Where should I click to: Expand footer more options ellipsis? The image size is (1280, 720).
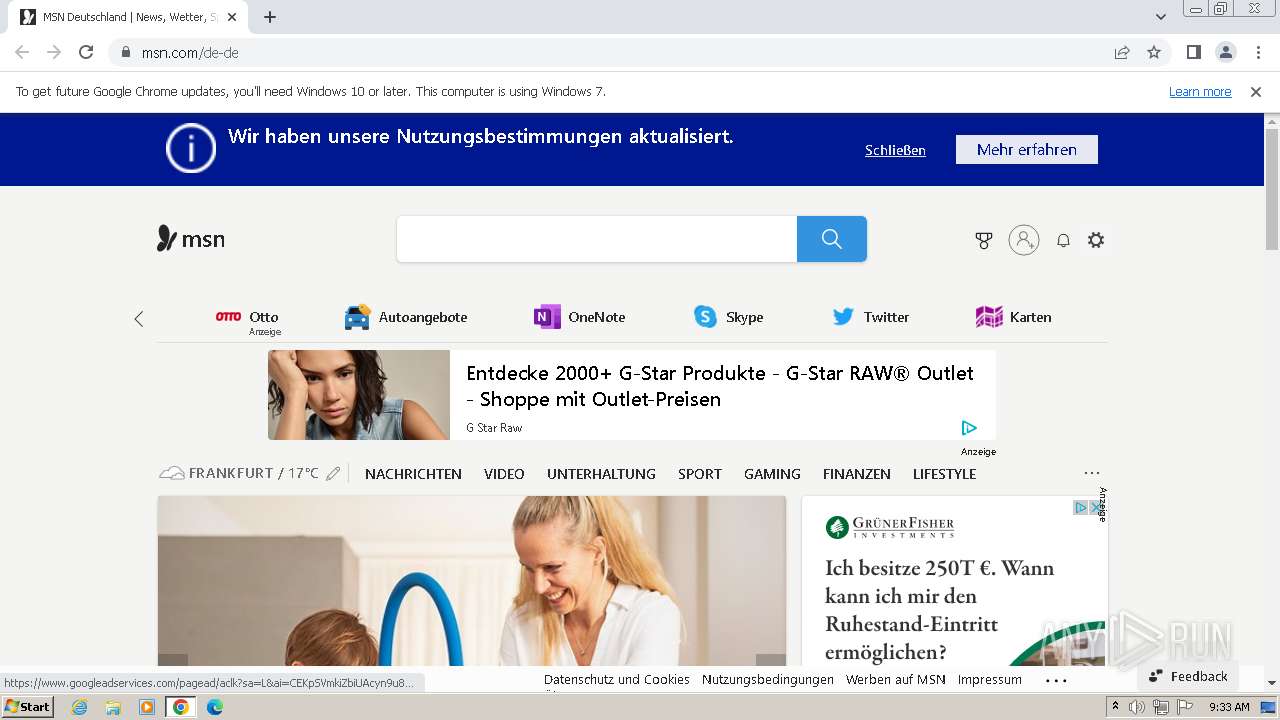pos(1056,680)
